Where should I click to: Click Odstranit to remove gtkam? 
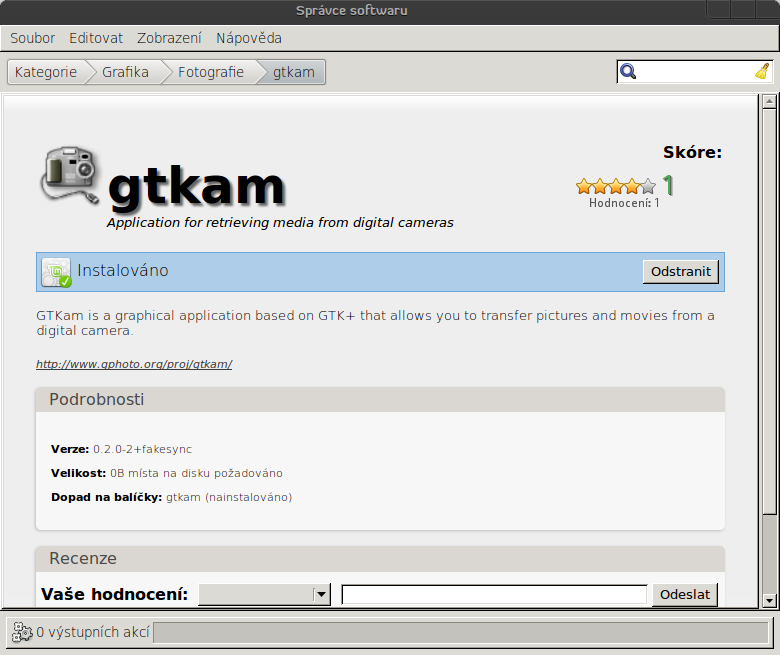[681, 272]
